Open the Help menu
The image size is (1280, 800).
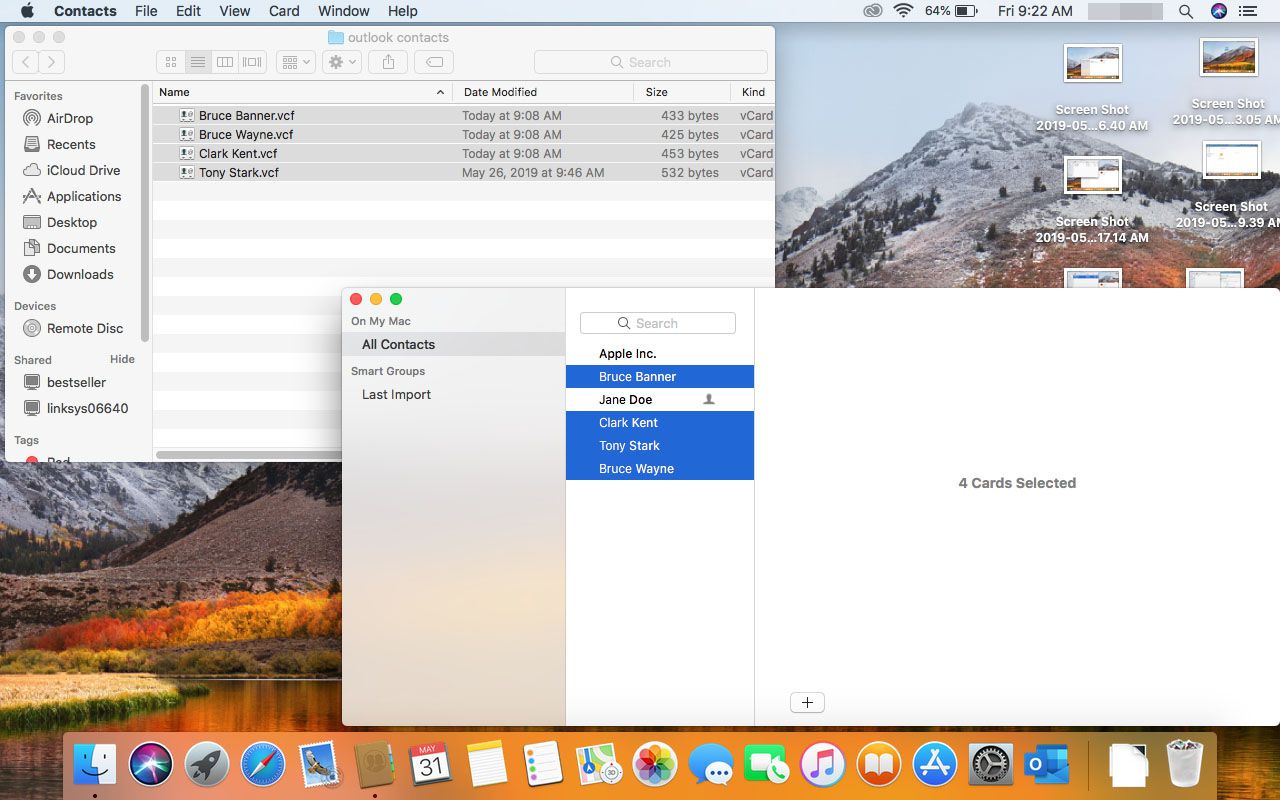(403, 11)
